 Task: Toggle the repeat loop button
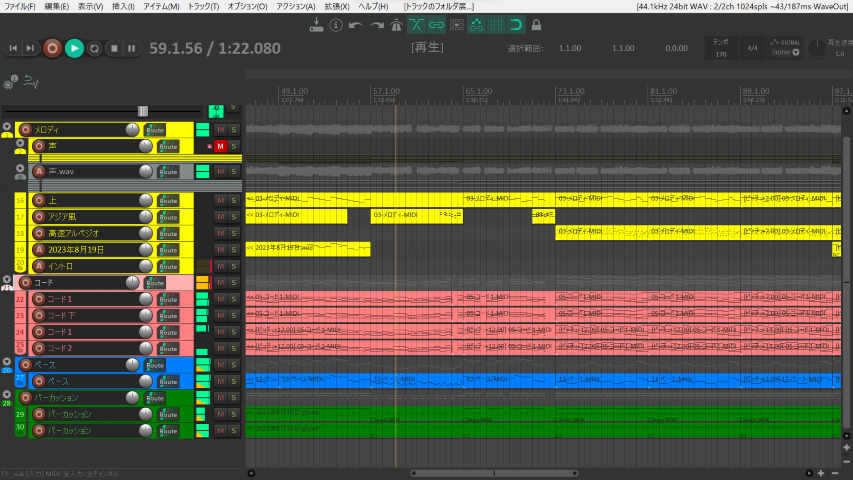[x=94, y=48]
